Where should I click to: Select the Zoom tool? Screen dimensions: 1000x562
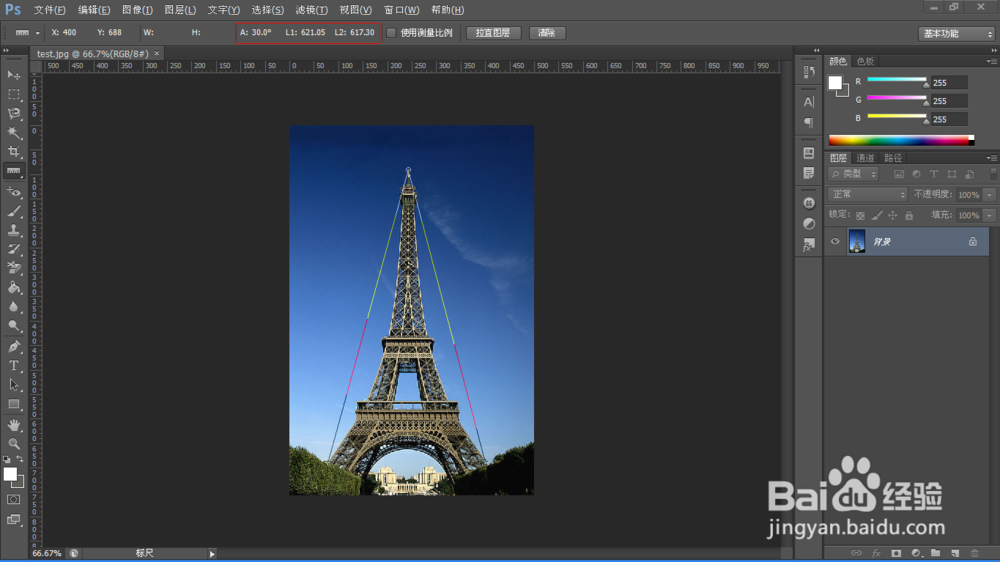point(13,444)
